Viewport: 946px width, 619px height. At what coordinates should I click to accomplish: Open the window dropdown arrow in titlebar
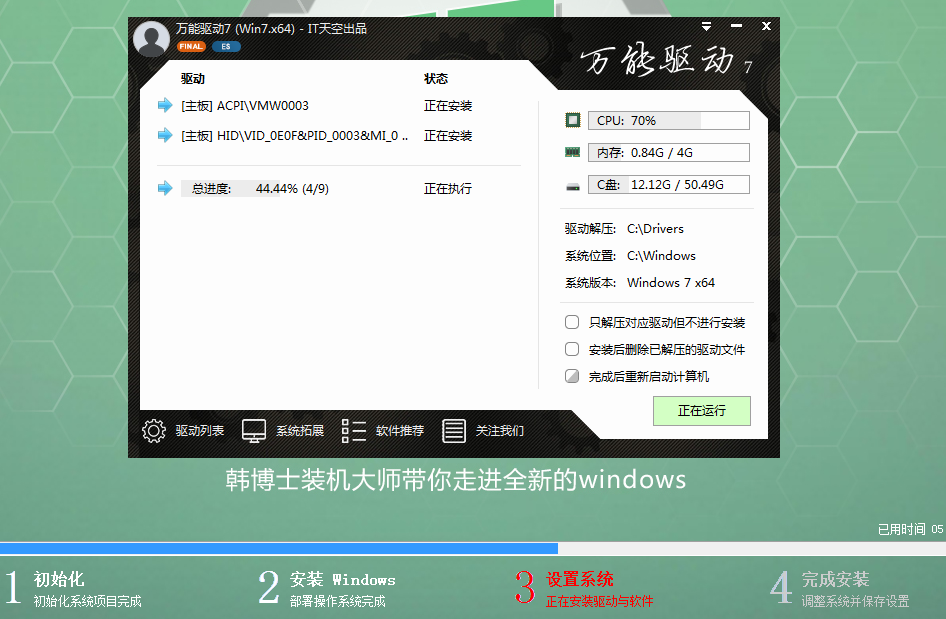point(707,26)
